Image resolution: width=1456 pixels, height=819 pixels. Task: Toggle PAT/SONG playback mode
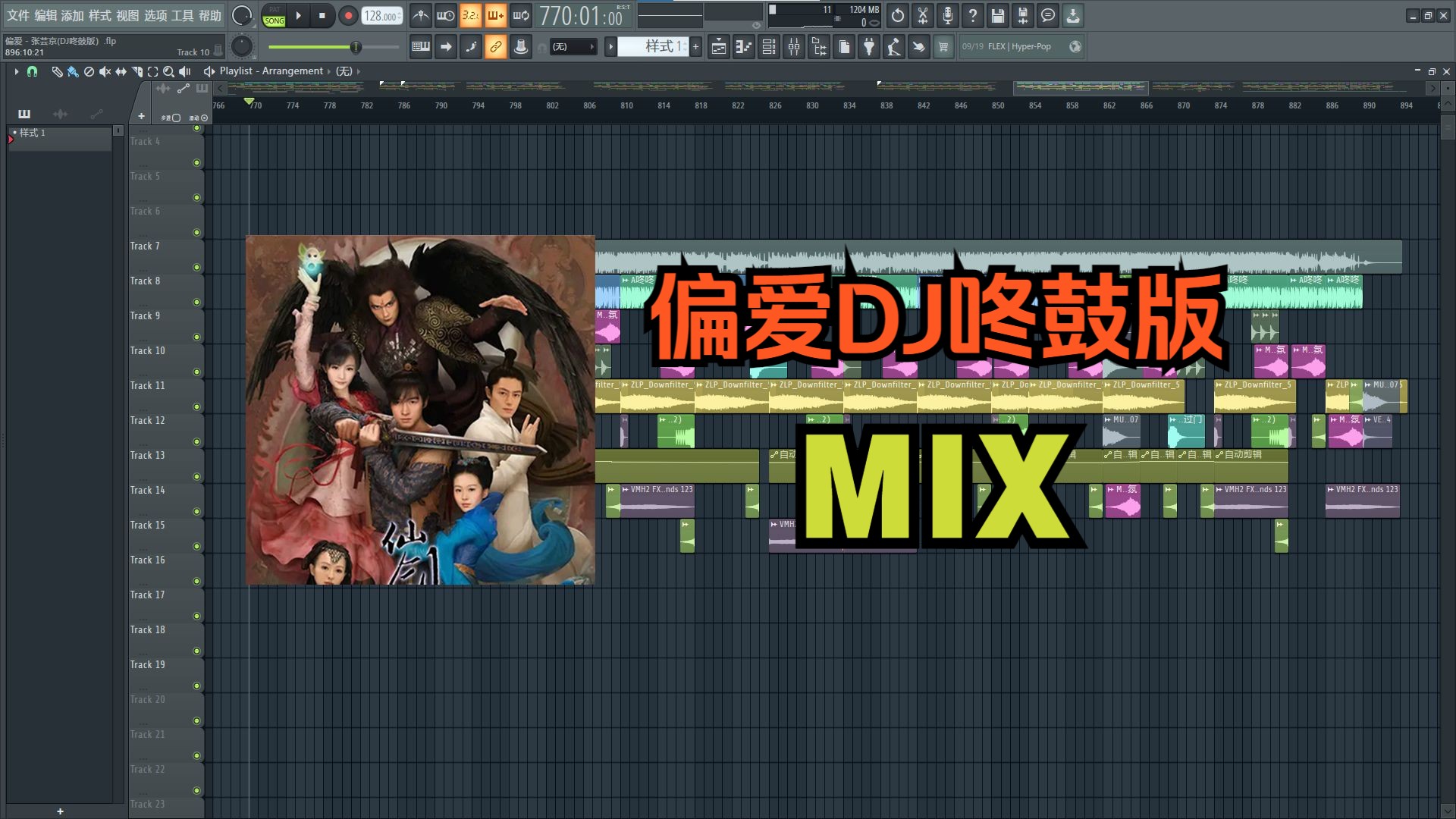(x=274, y=16)
